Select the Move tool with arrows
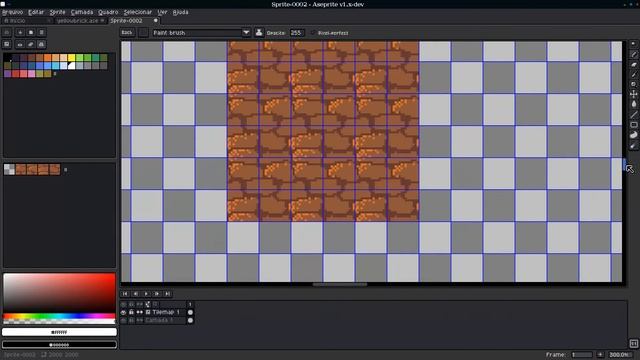This screenshot has height=360, width=640. click(633, 94)
